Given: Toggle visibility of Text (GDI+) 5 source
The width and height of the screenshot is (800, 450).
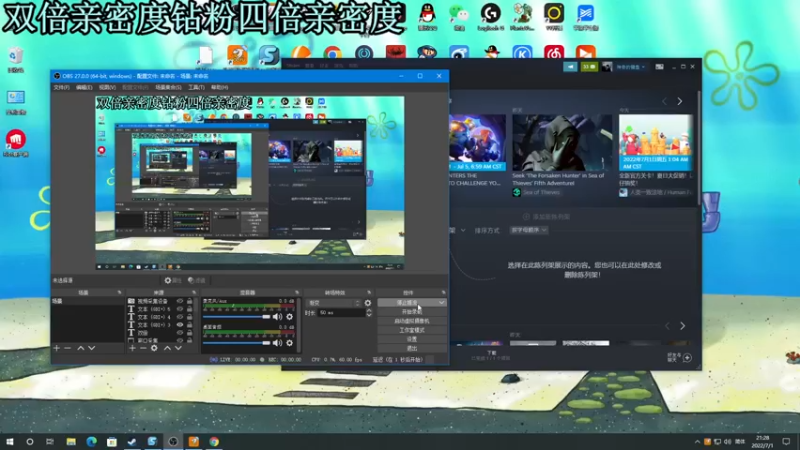Looking at the screenshot, I should pos(180,309).
